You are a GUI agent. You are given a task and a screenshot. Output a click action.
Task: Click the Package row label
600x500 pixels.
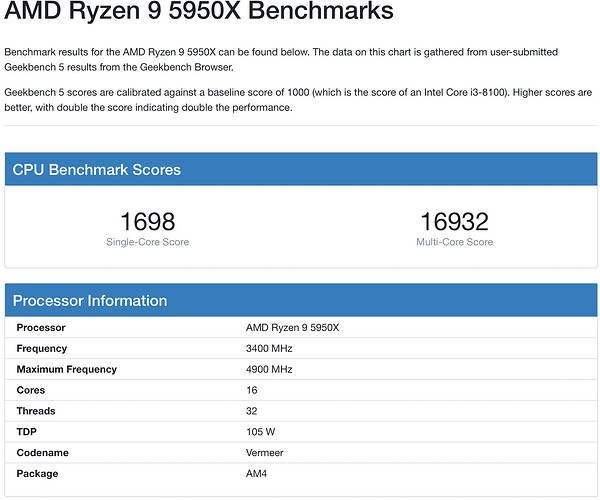37,474
